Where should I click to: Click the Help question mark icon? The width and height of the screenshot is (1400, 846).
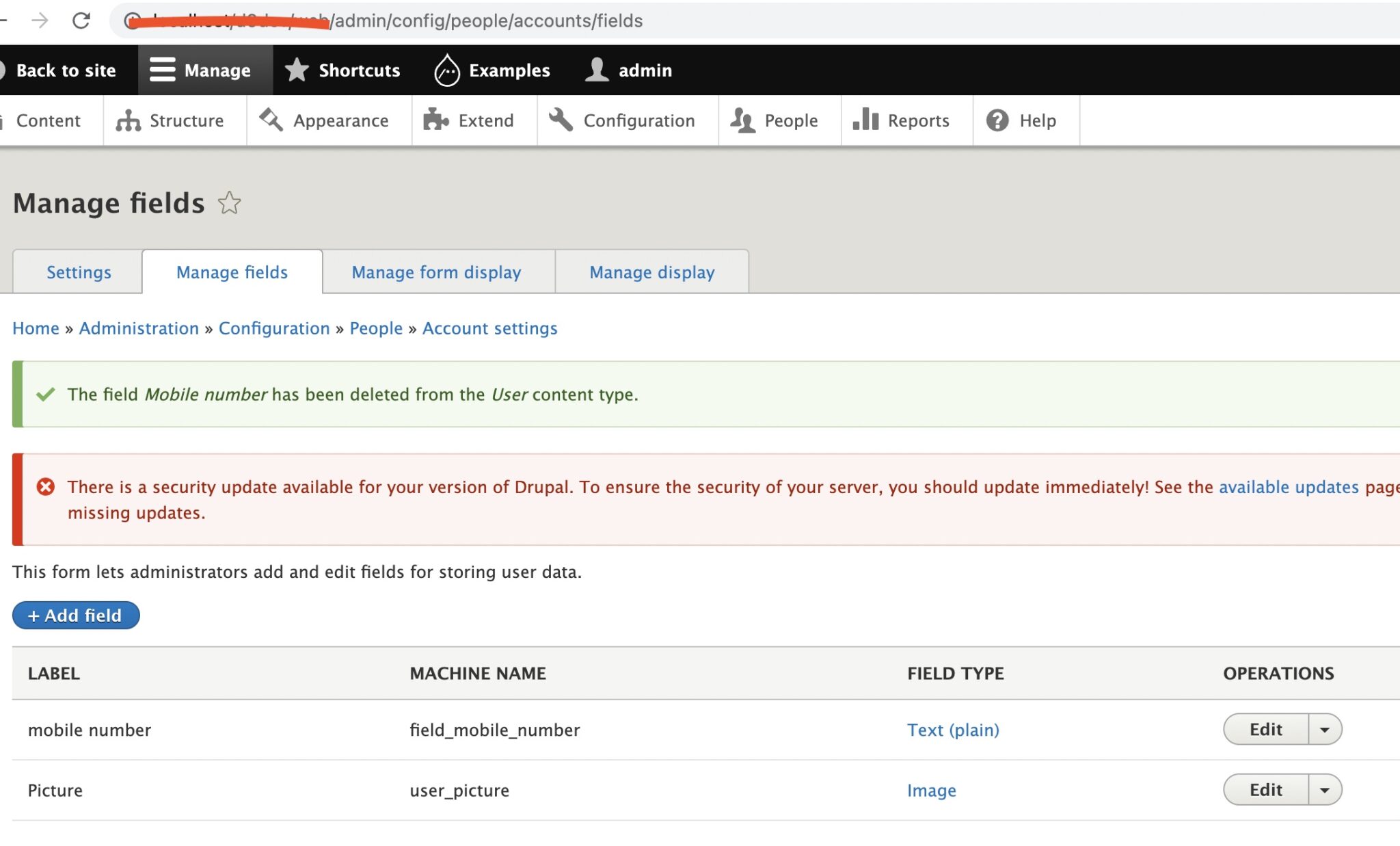coord(997,120)
